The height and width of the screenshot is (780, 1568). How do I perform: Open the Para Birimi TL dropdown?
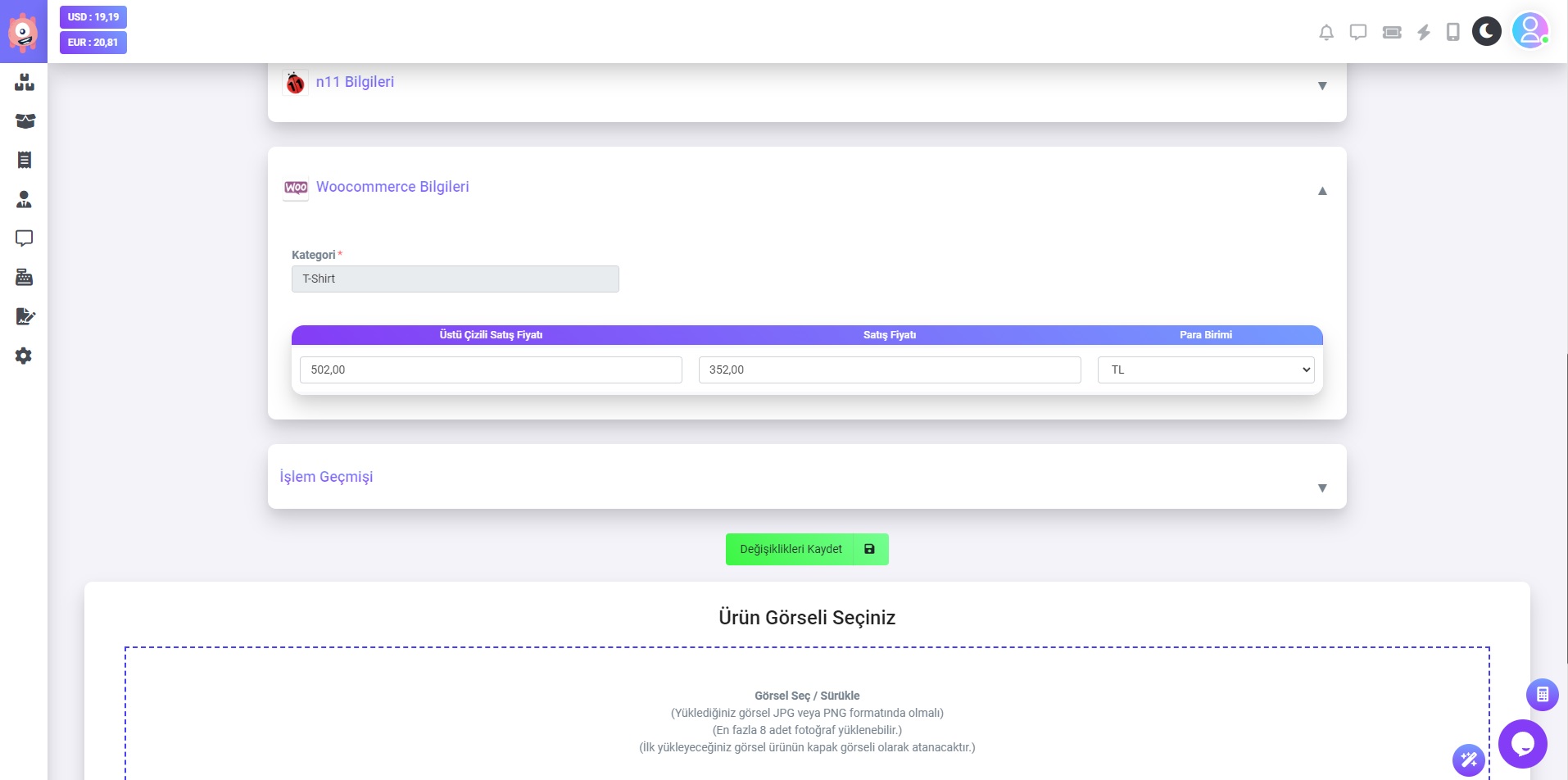[1205, 370]
